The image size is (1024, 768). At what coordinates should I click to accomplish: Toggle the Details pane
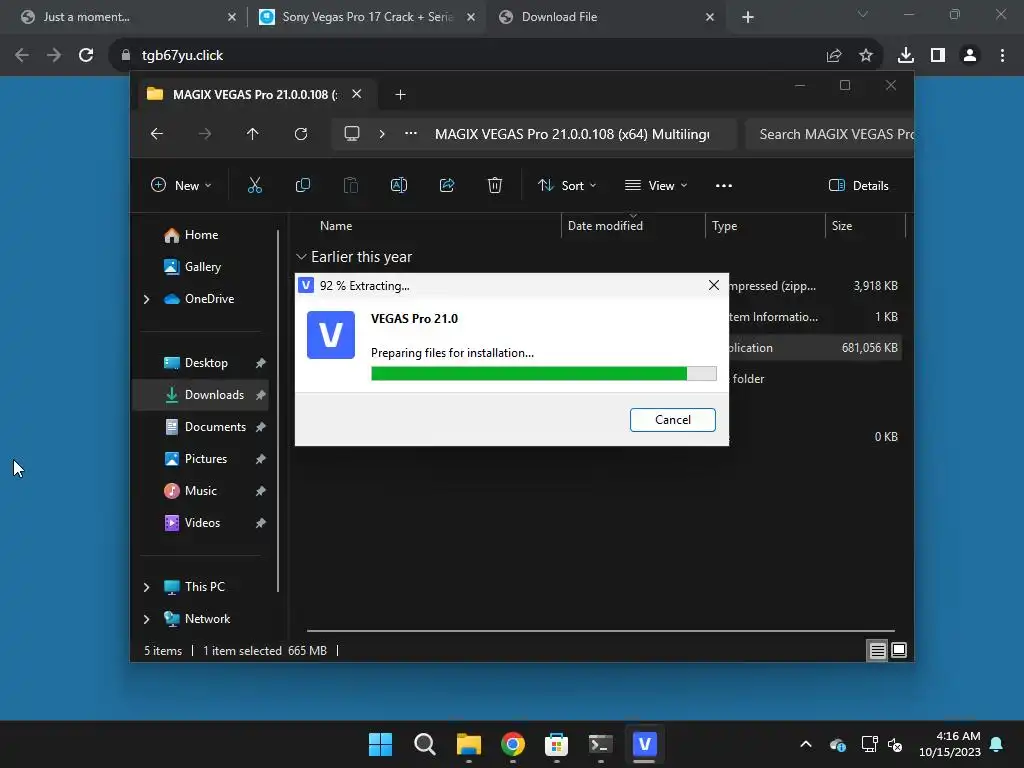coord(858,185)
